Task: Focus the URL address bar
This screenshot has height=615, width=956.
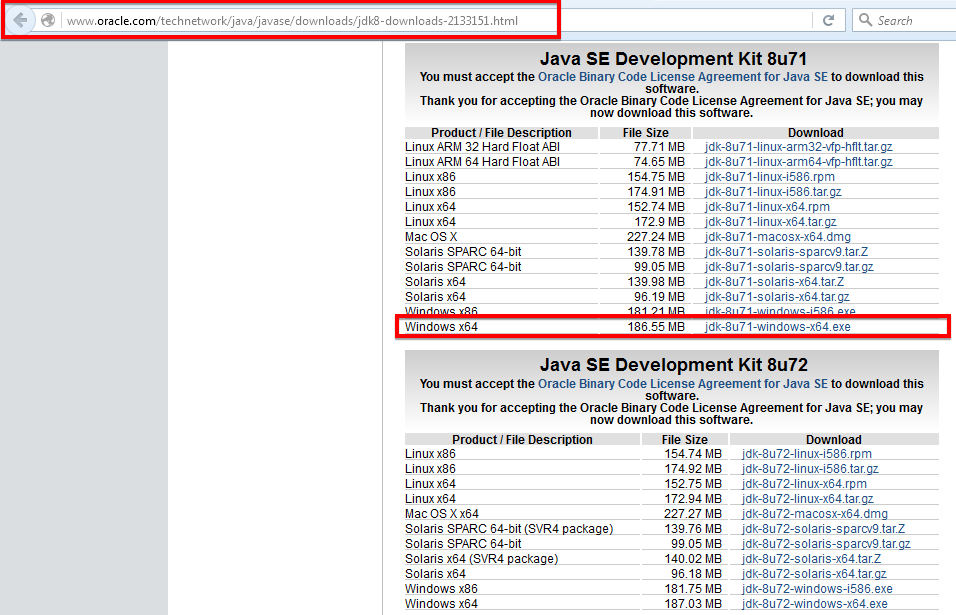Action: coord(436,21)
